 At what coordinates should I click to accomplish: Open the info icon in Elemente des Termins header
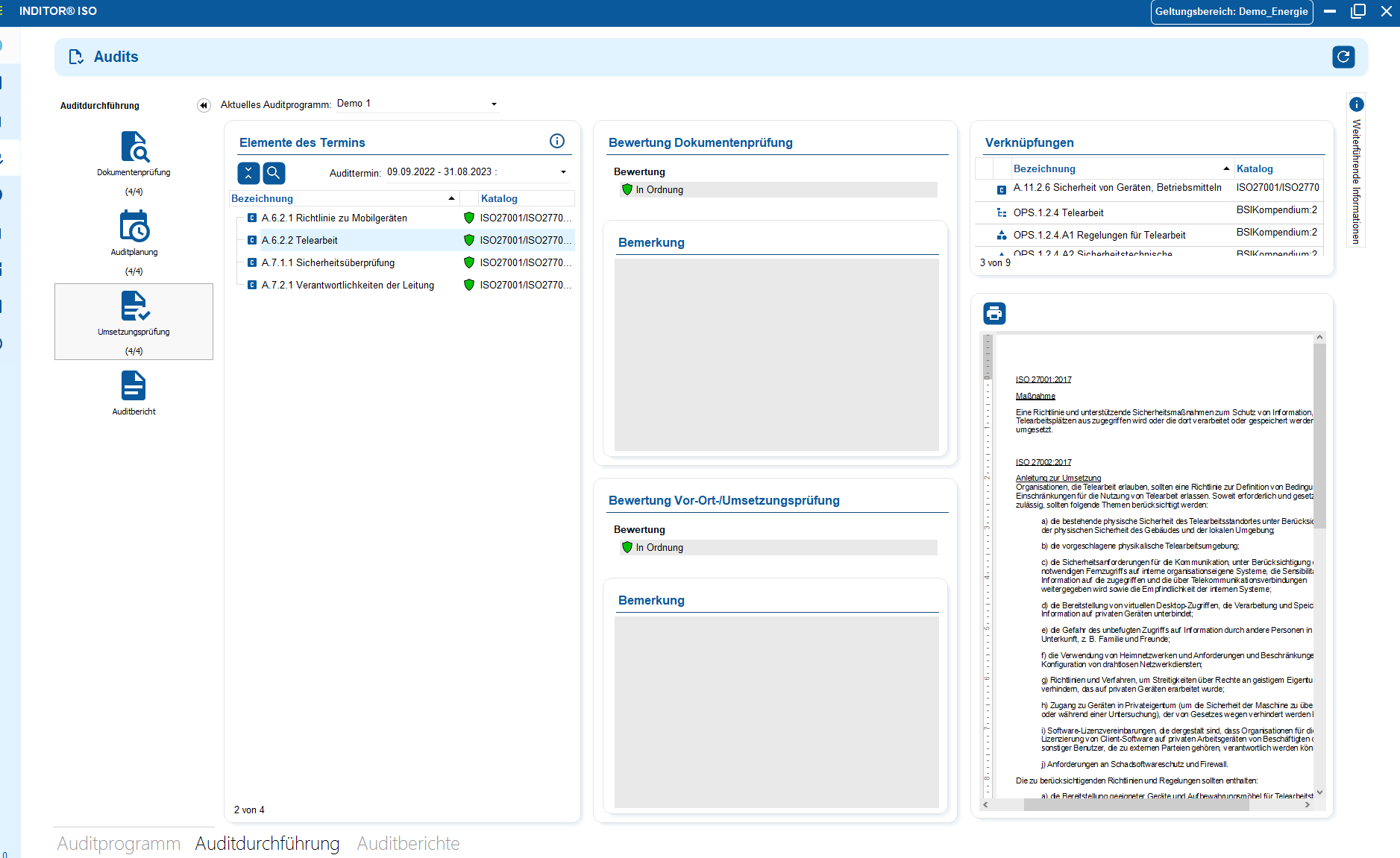click(x=556, y=140)
